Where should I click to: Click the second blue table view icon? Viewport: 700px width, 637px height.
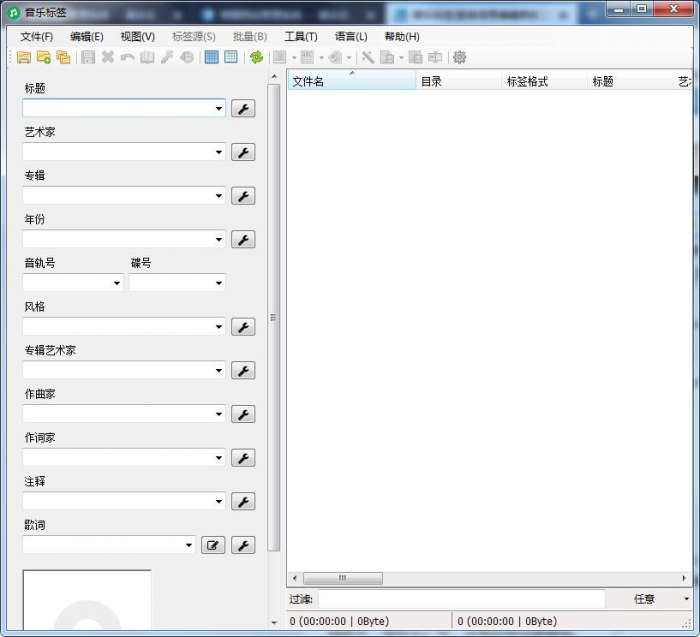[231, 57]
